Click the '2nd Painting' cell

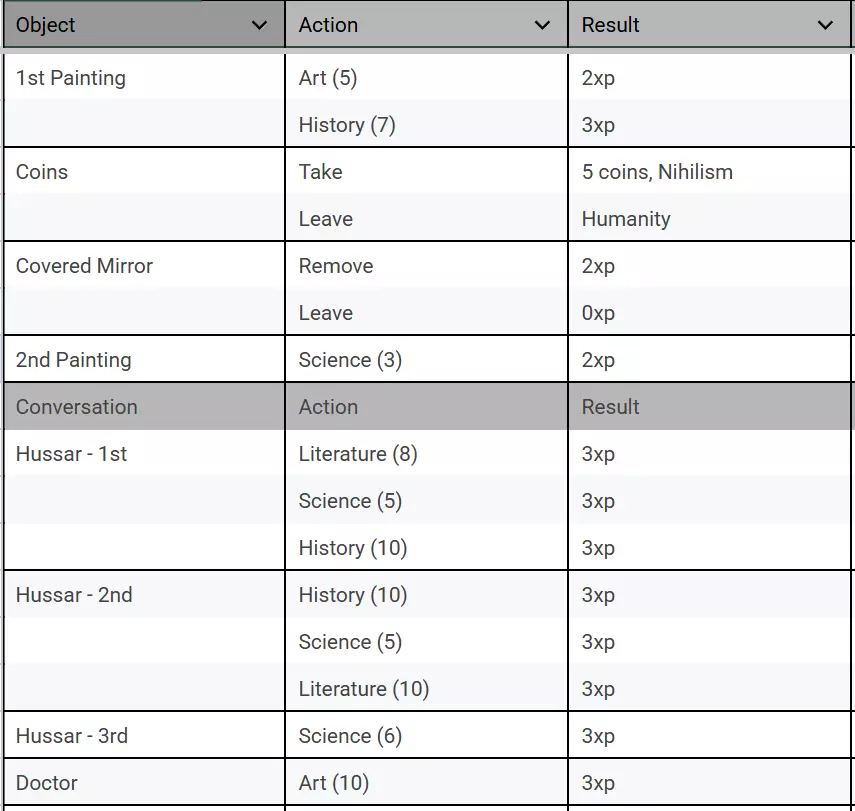pyautogui.click(x=73, y=360)
